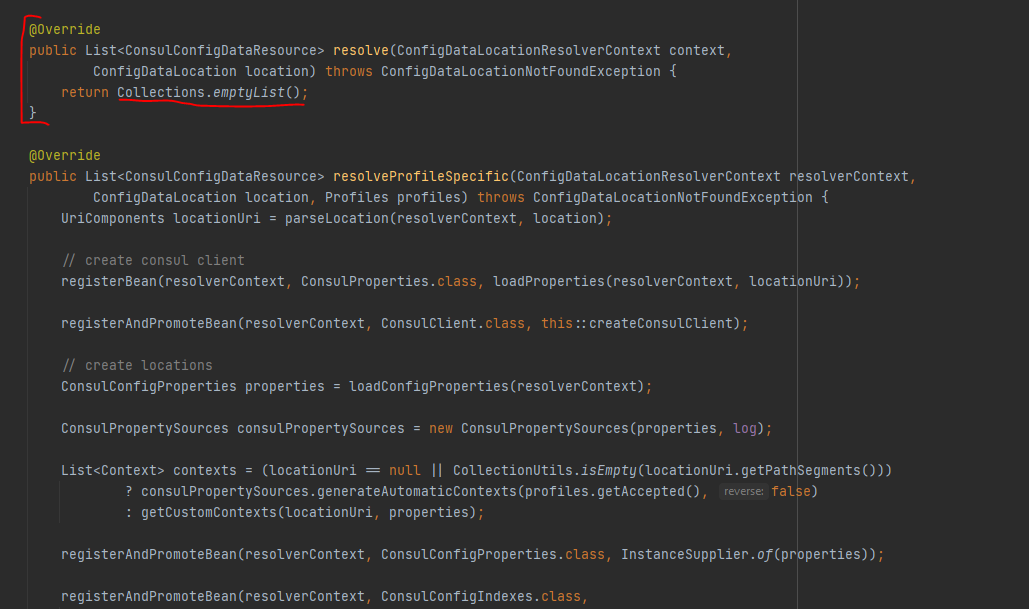Click the UriComponents type declaration
This screenshot has height=609, width=1029.
pyautogui.click(x=113, y=219)
